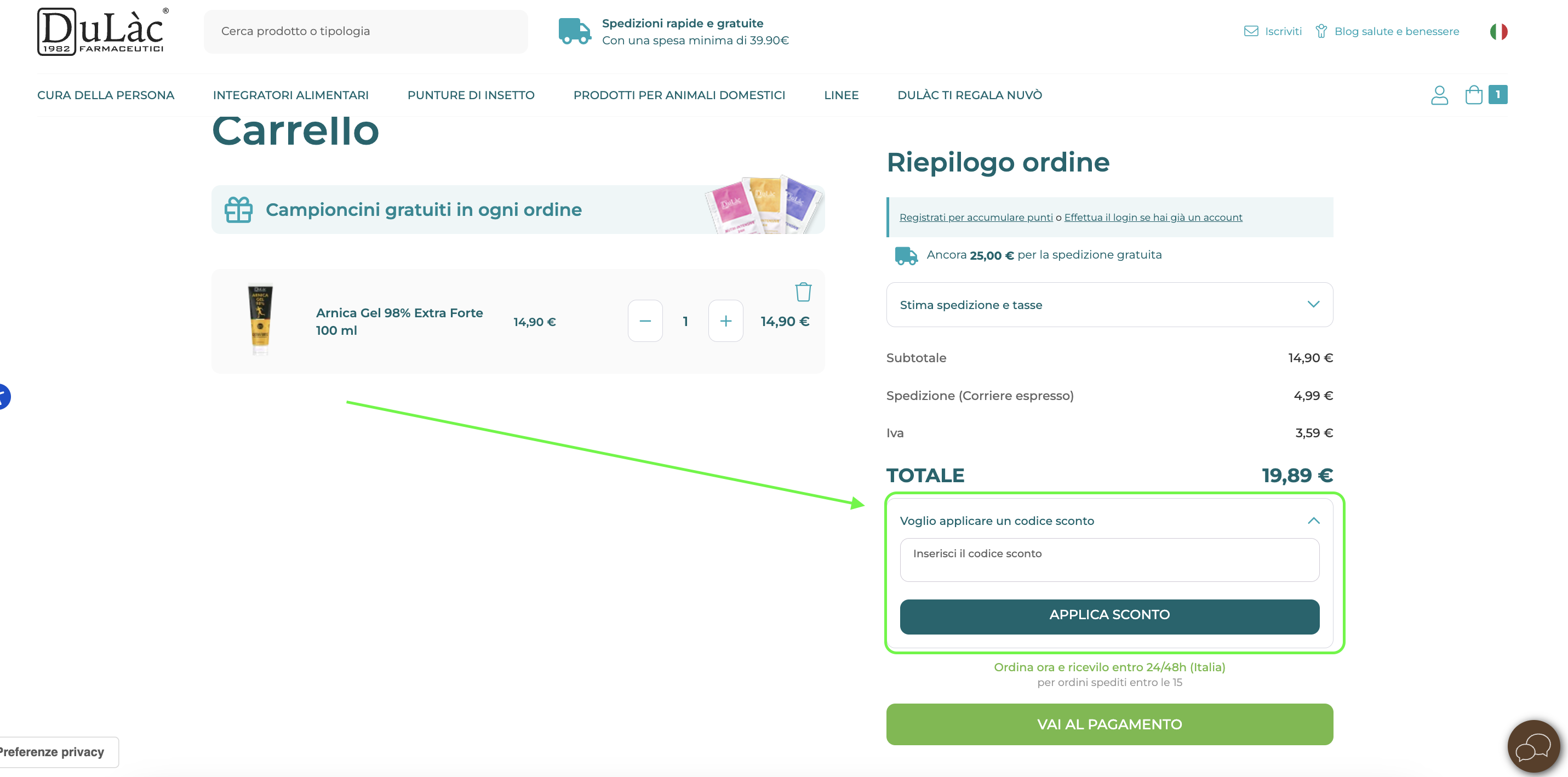The width and height of the screenshot is (1568, 777).
Task: Open PUNTURE DI INSETTO menu
Action: 471,95
